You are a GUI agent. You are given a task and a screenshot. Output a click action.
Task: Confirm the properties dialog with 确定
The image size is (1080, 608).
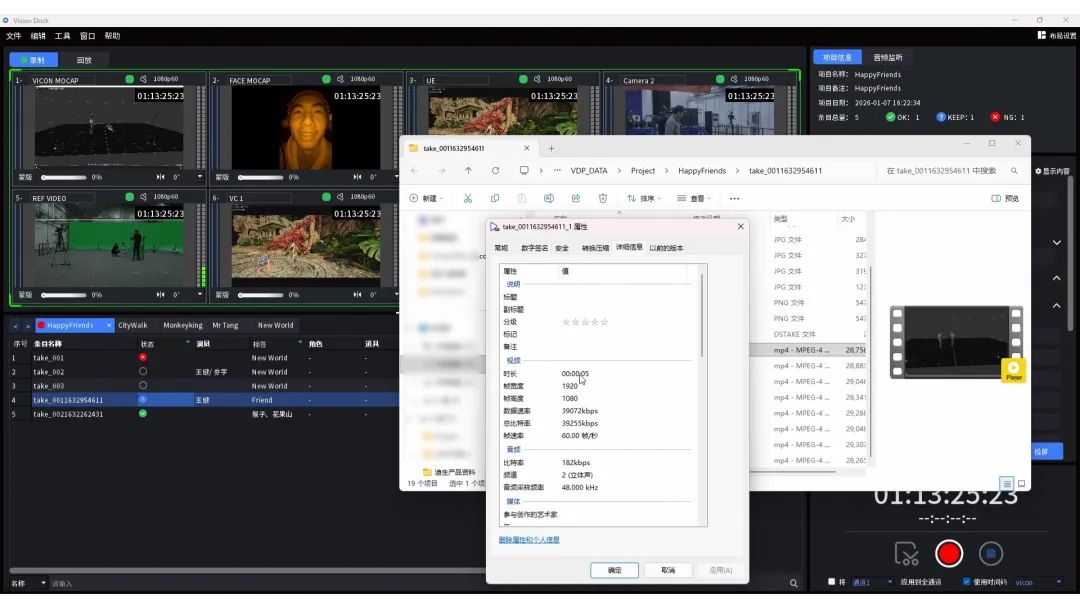[614, 570]
